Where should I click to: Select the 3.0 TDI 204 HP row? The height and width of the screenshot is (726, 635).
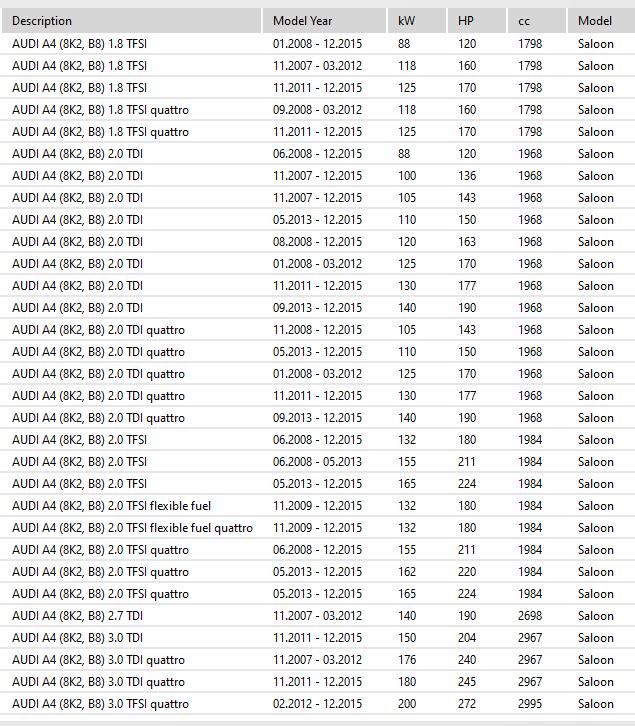tap(317, 638)
